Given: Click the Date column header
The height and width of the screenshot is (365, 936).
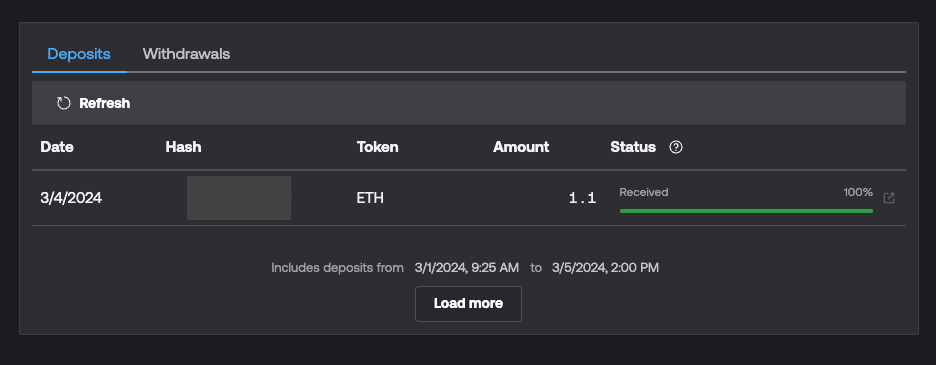Looking at the screenshot, I should (57, 147).
